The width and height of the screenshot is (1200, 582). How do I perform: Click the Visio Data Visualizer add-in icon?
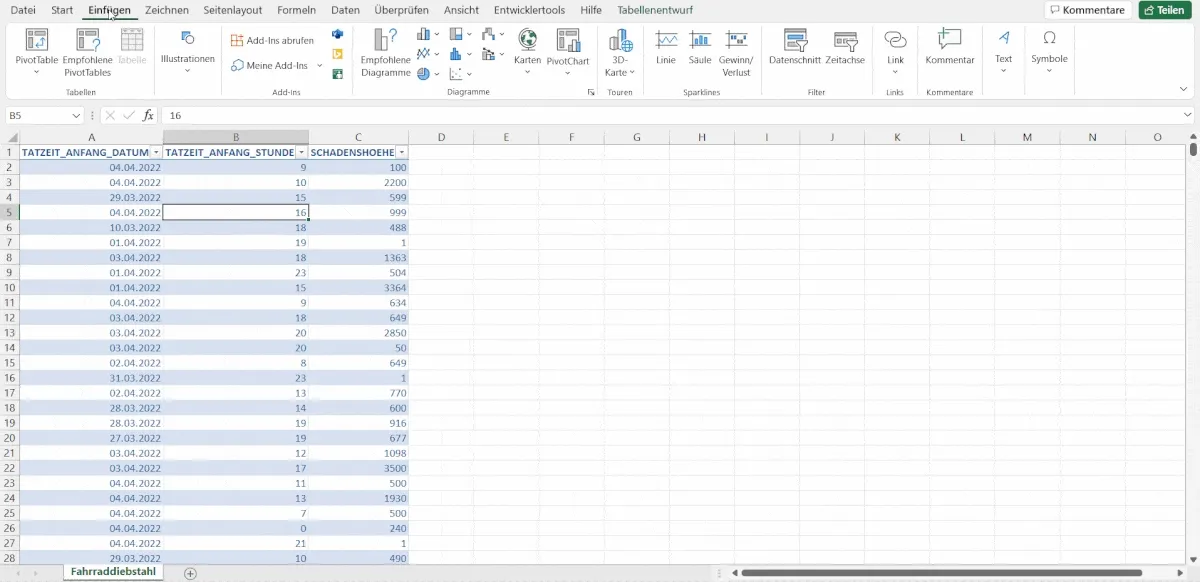(338, 35)
